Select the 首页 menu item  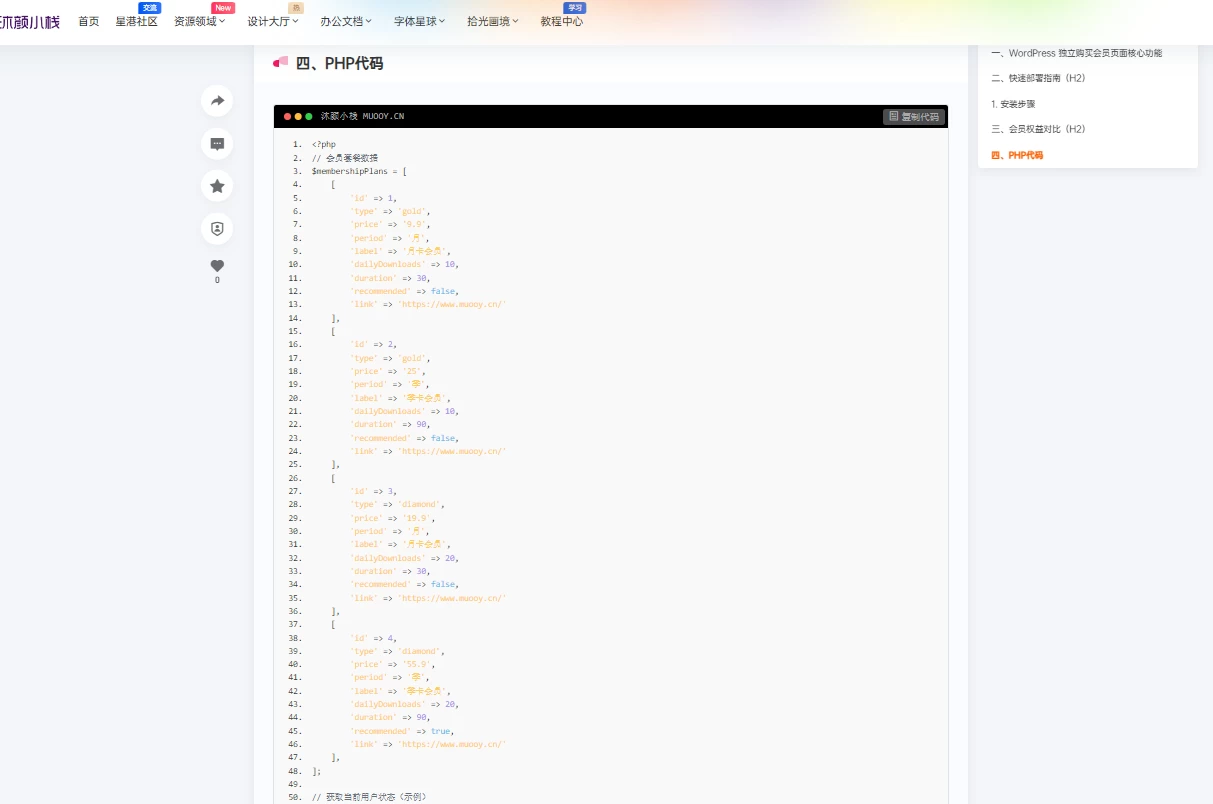88,21
